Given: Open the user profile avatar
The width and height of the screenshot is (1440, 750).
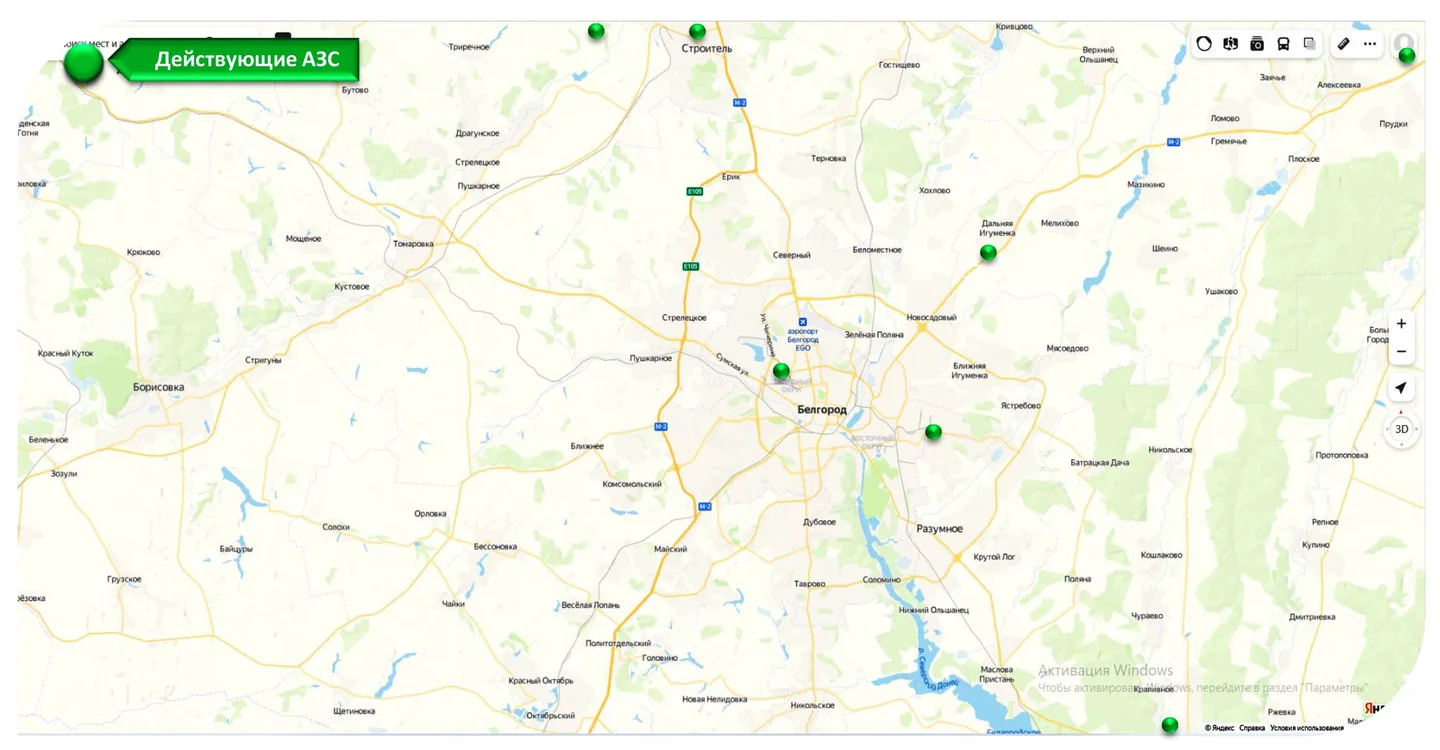Looking at the screenshot, I should [1404, 43].
